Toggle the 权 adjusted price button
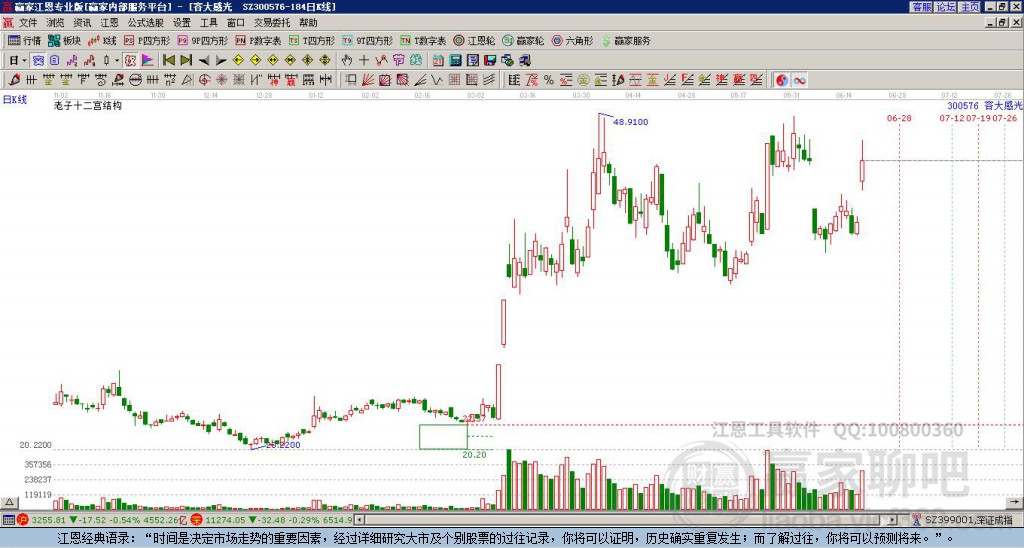The width and height of the screenshot is (1024, 548). click(x=130, y=61)
